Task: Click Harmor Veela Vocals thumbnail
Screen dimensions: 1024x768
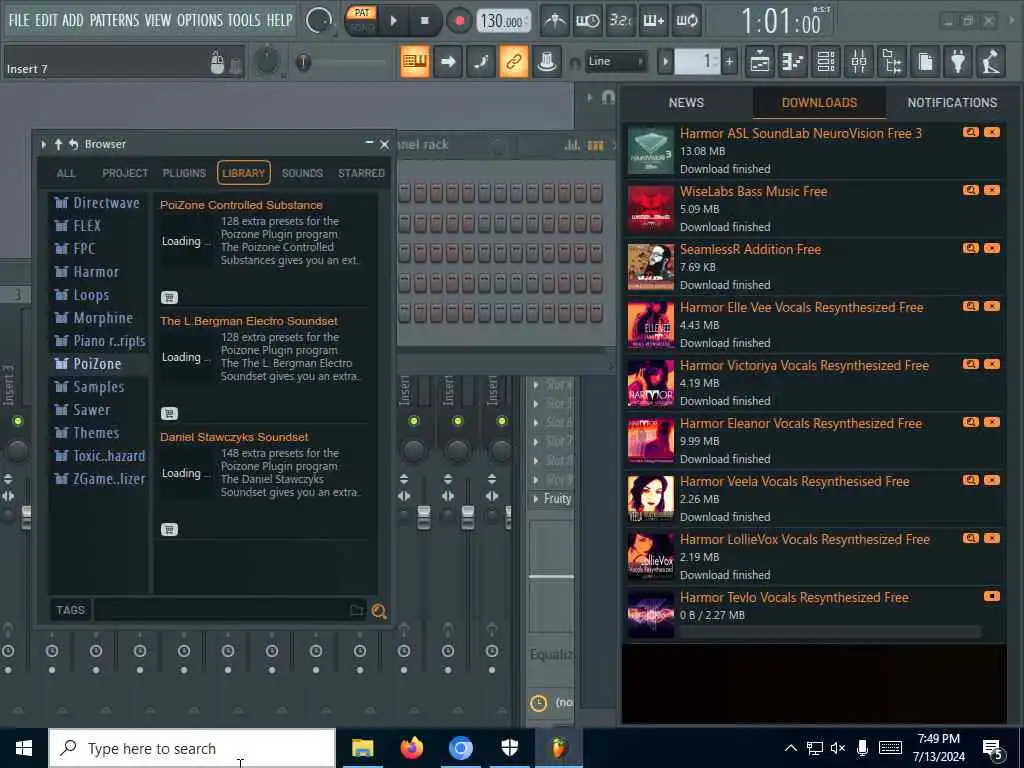Action: (x=650, y=498)
